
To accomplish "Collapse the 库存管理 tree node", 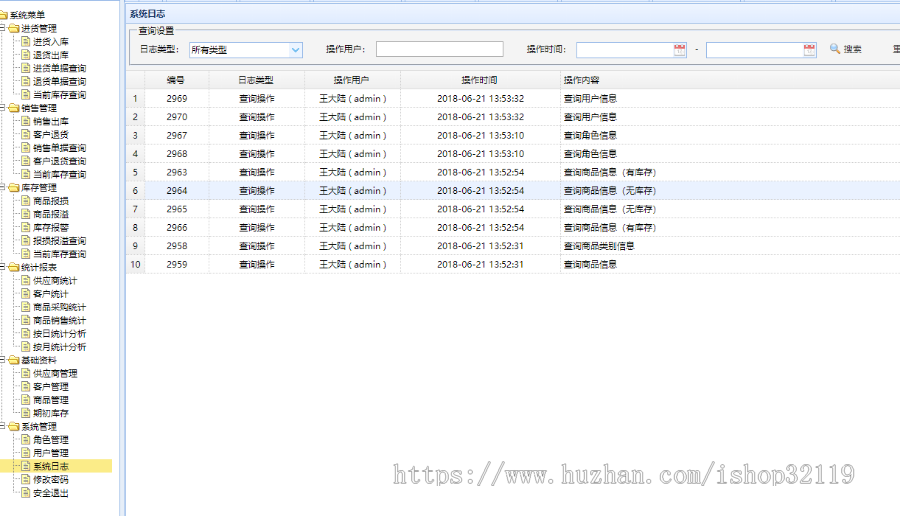I will point(2,187).
